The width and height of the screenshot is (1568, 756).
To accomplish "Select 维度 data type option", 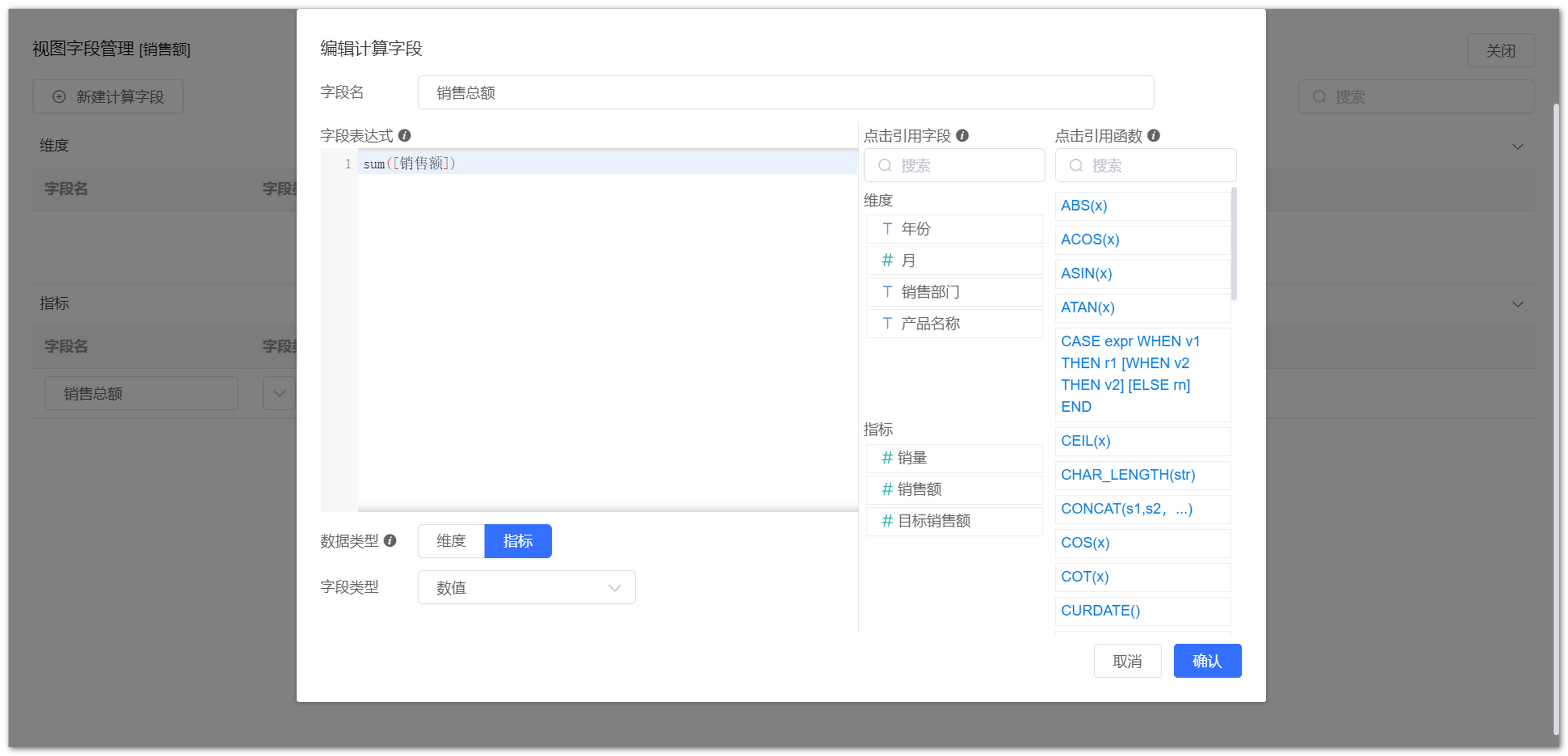I will pyautogui.click(x=451, y=540).
